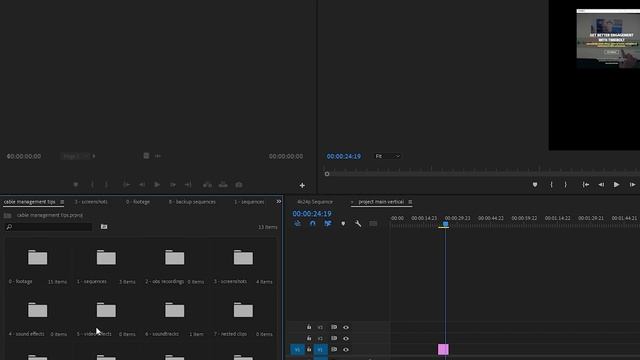Open cable management tips panel menu
The width and height of the screenshot is (640, 360).
[62, 202]
